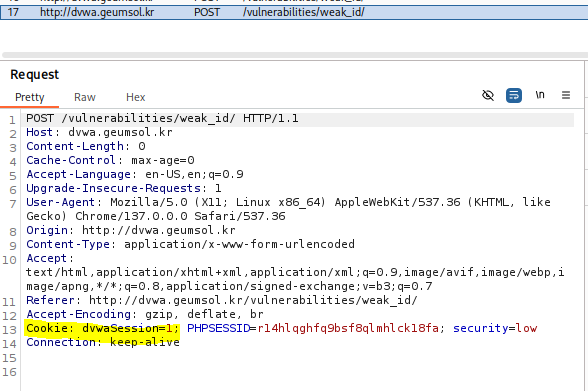588x391 pixels.
Task: Switch to the Raw tab
Action: [85, 97]
